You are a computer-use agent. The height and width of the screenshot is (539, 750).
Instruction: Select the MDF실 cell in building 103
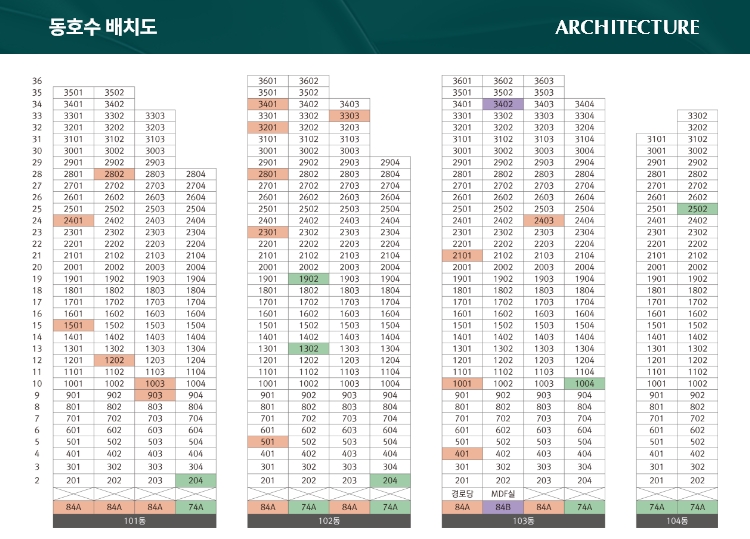point(503,494)
